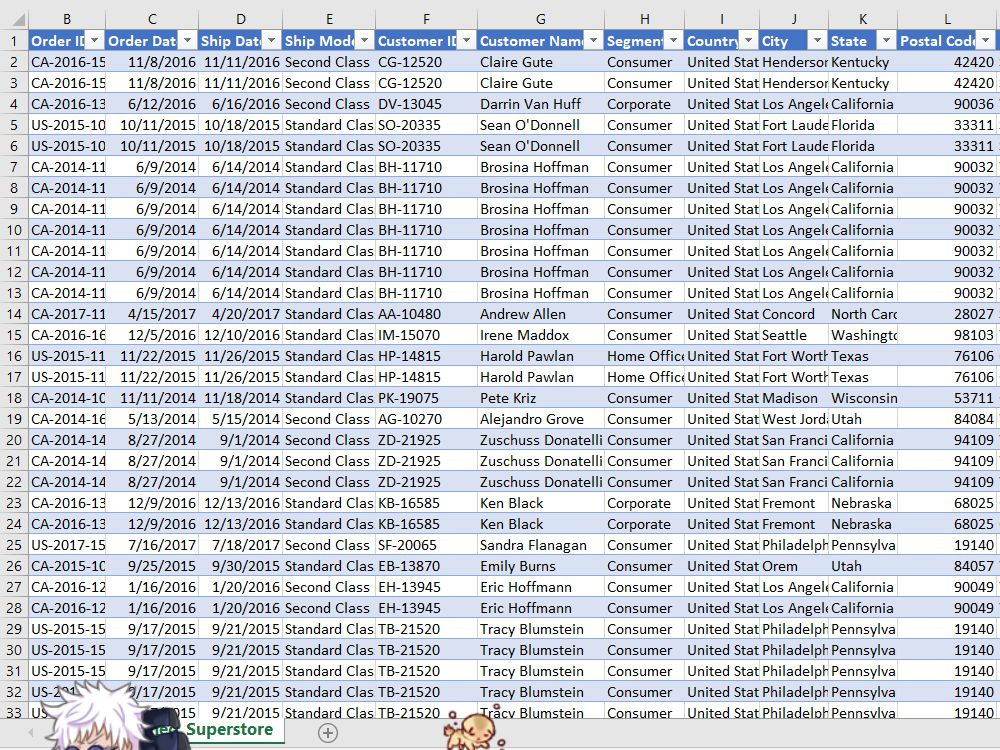Open the Customer ID filter dropdown
Screen dimensions: 1000x750
coord(466,41)
